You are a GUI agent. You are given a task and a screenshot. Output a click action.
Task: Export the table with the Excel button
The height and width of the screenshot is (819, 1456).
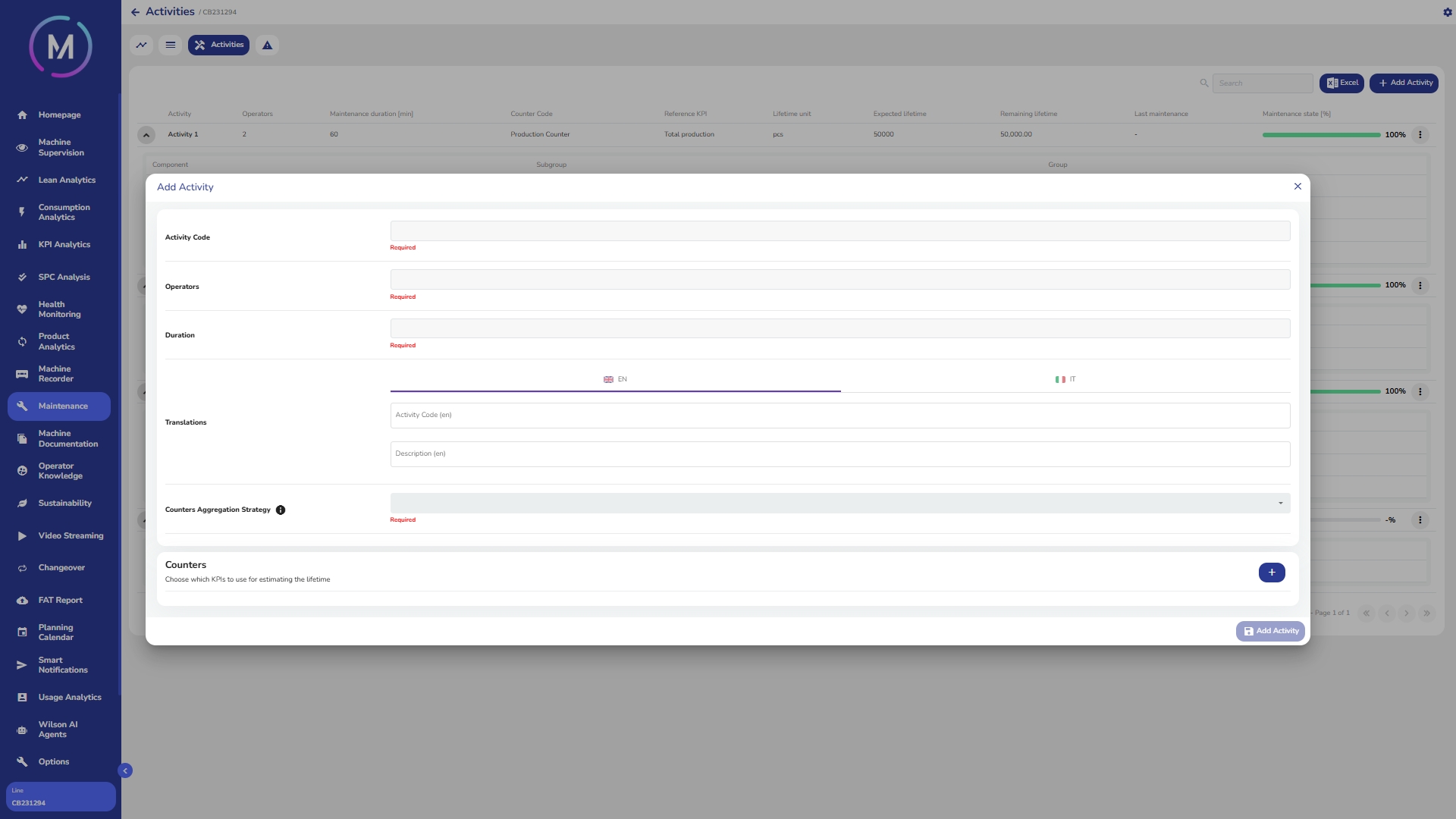[x=1341, y=83]
